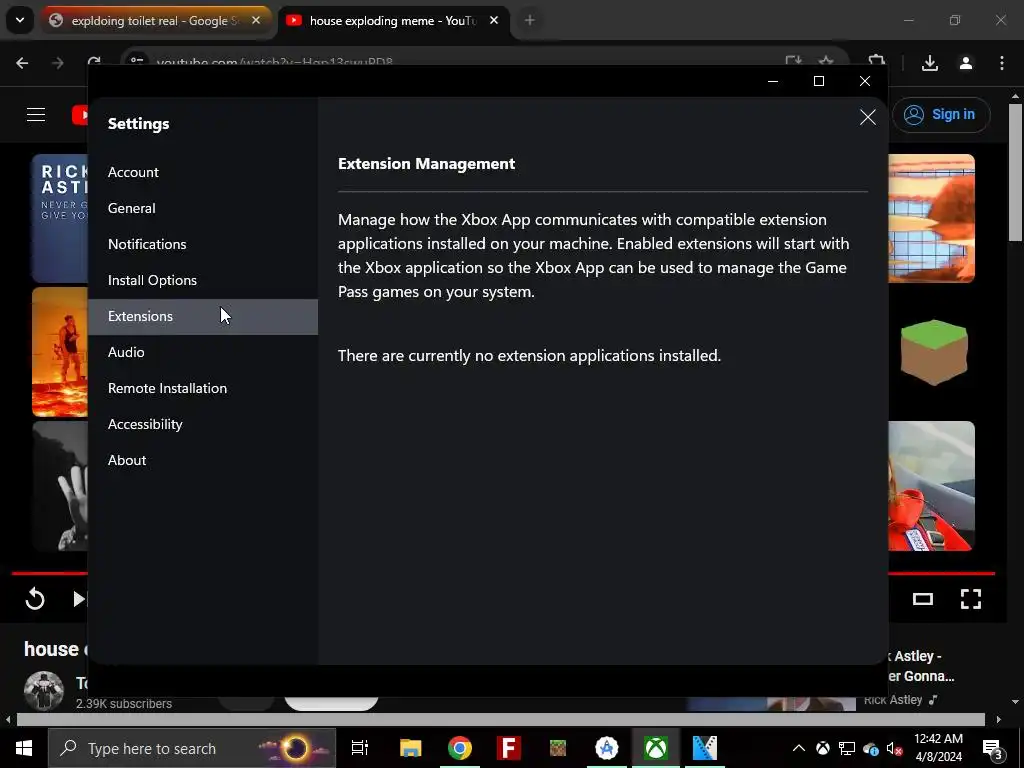Click the taskbar search box
The image size is (1024, 768).
click(x=192, y=748)
